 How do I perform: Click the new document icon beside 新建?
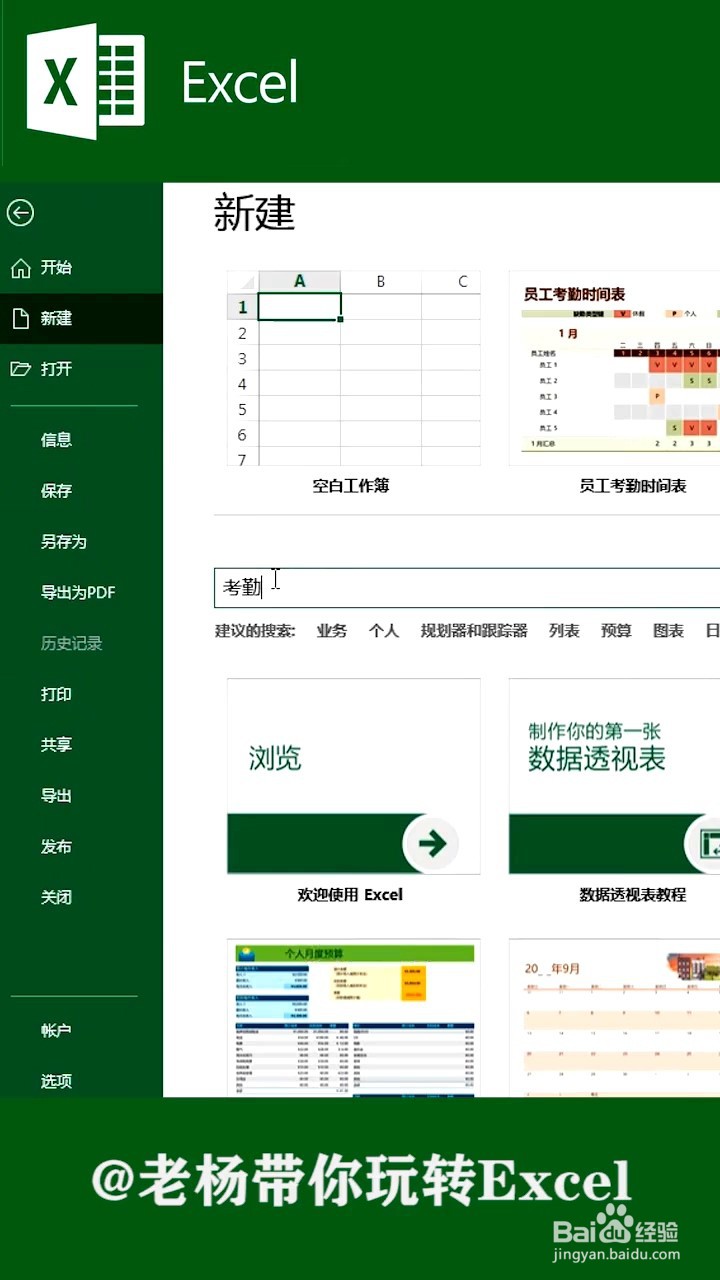coord(20,318)
